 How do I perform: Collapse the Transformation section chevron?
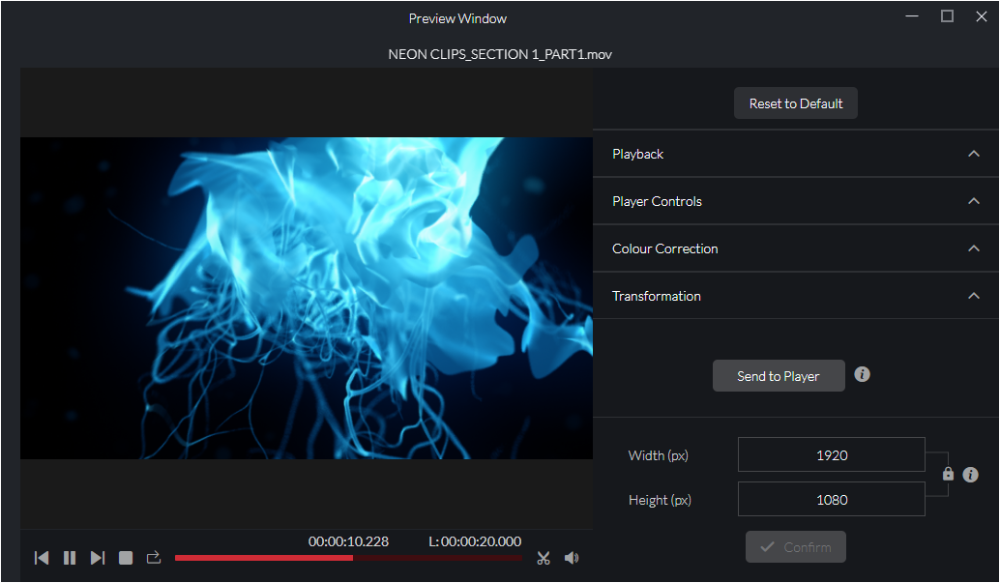point(973,296)
